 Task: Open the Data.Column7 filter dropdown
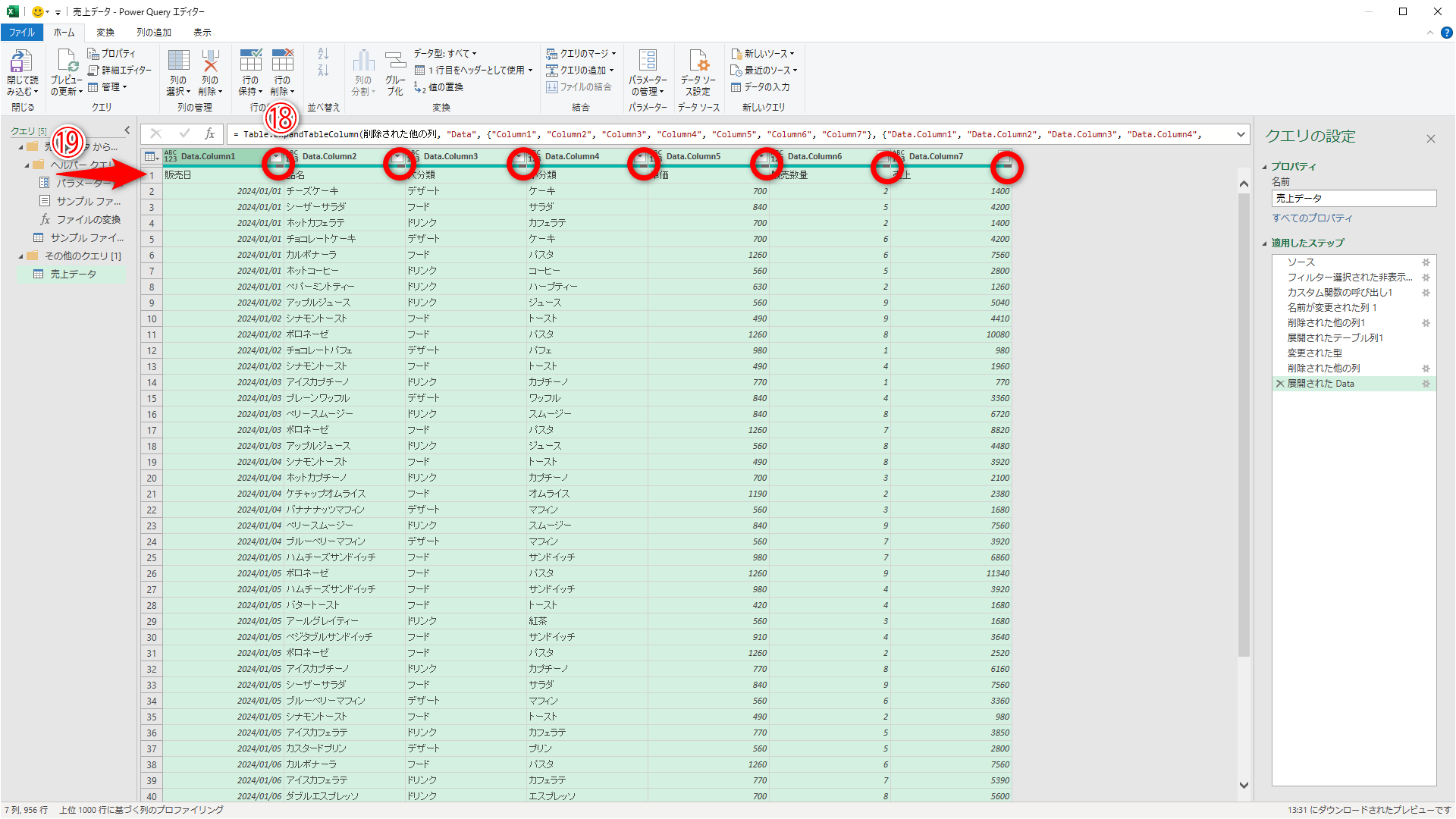1005,157
